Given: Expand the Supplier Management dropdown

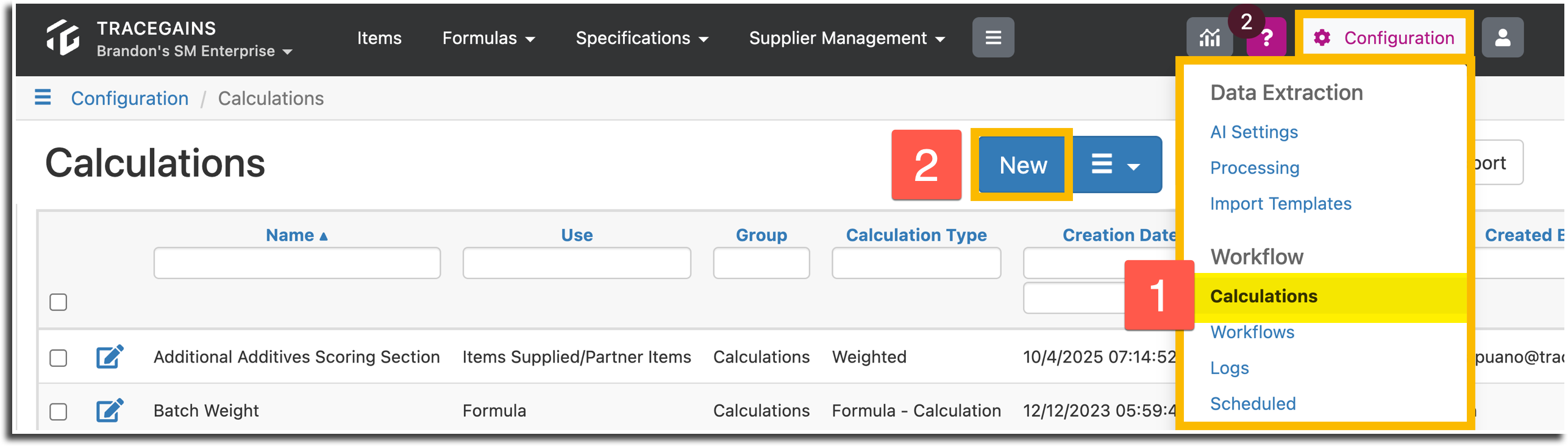Looking at the screenshot, I should pos(847,38).
